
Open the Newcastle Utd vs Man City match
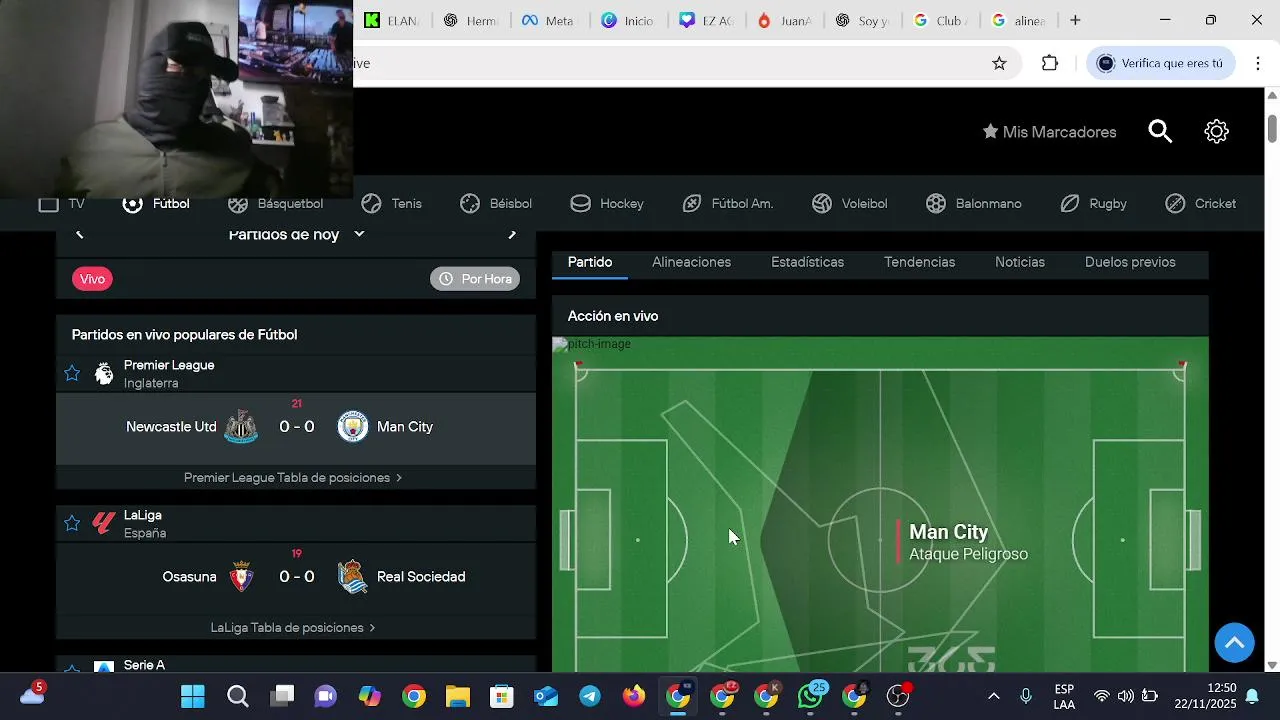296,428
